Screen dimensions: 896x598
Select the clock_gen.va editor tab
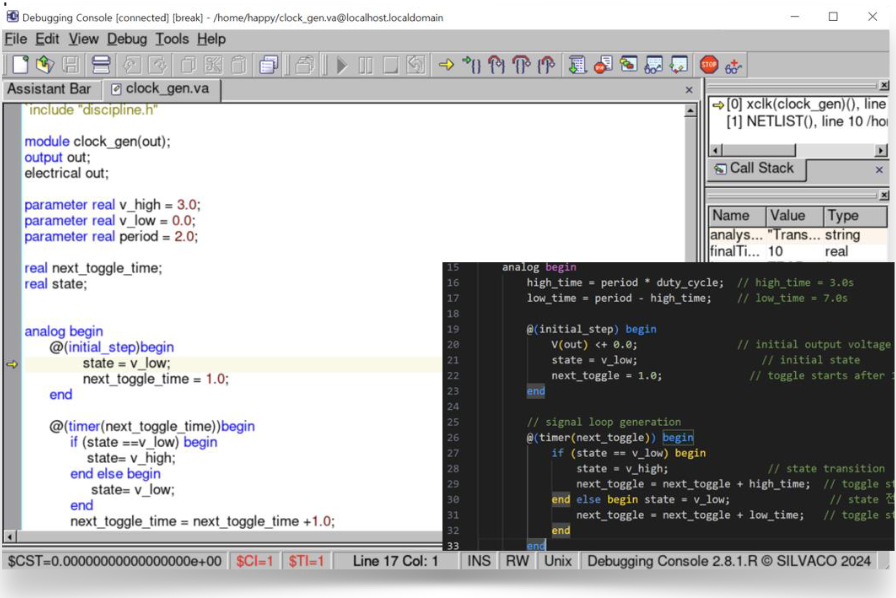pos(161,89)
